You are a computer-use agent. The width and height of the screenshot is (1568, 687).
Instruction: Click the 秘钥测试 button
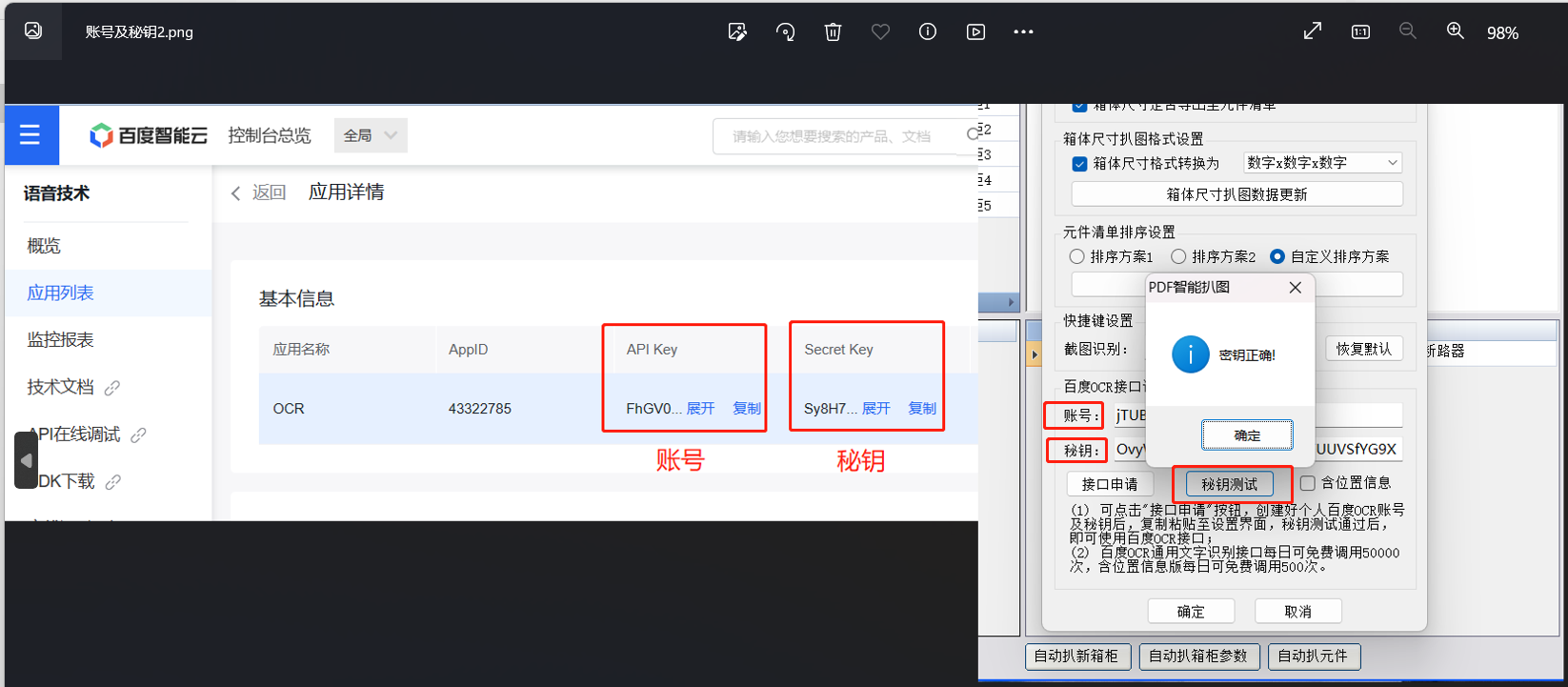click(x=1230, y=484)
